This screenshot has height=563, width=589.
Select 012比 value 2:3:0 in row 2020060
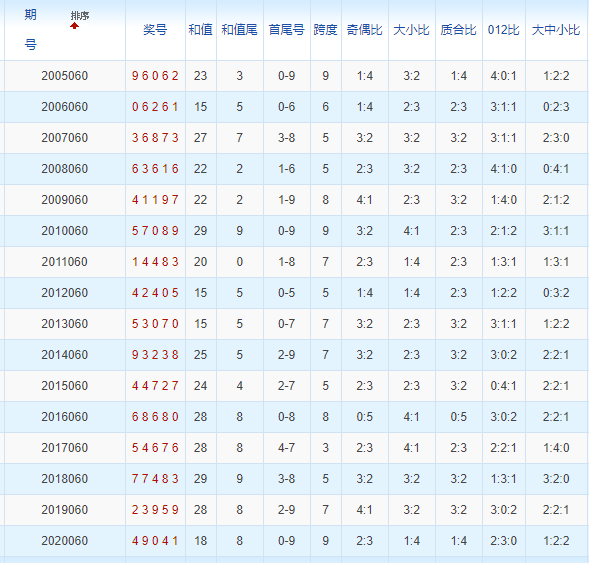504,540
